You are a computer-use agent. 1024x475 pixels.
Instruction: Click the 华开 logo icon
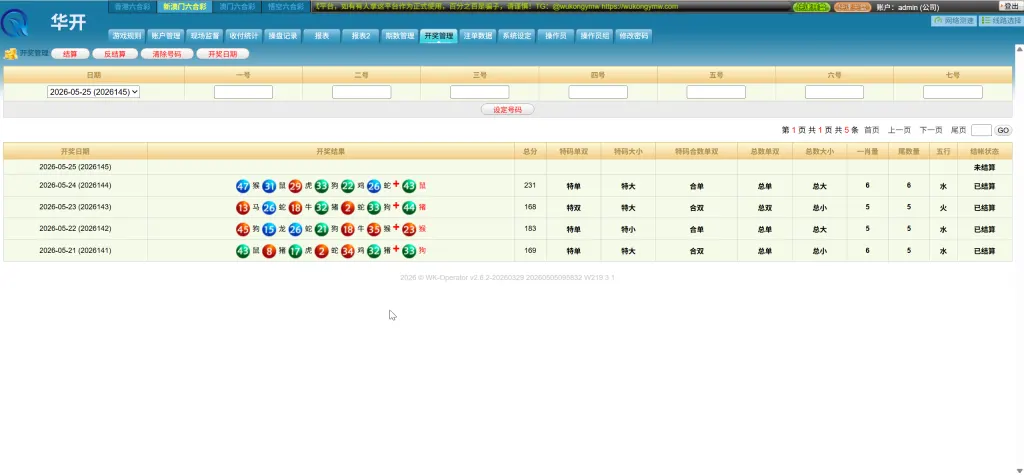click(14, 23)
